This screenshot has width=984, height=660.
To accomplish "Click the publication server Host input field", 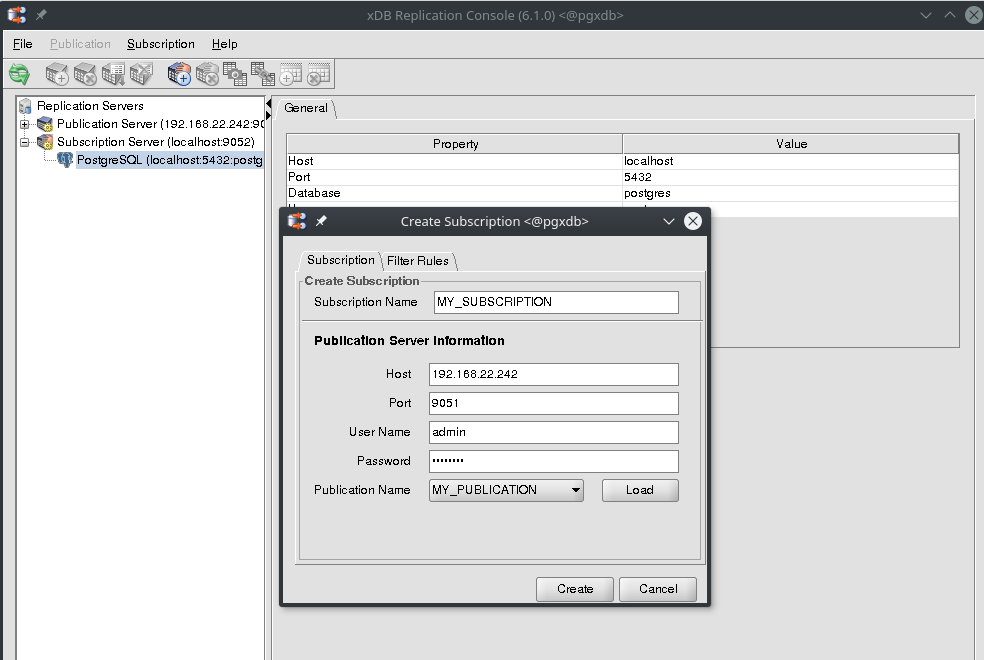I will pyautogui.click(x=554, y=374).
